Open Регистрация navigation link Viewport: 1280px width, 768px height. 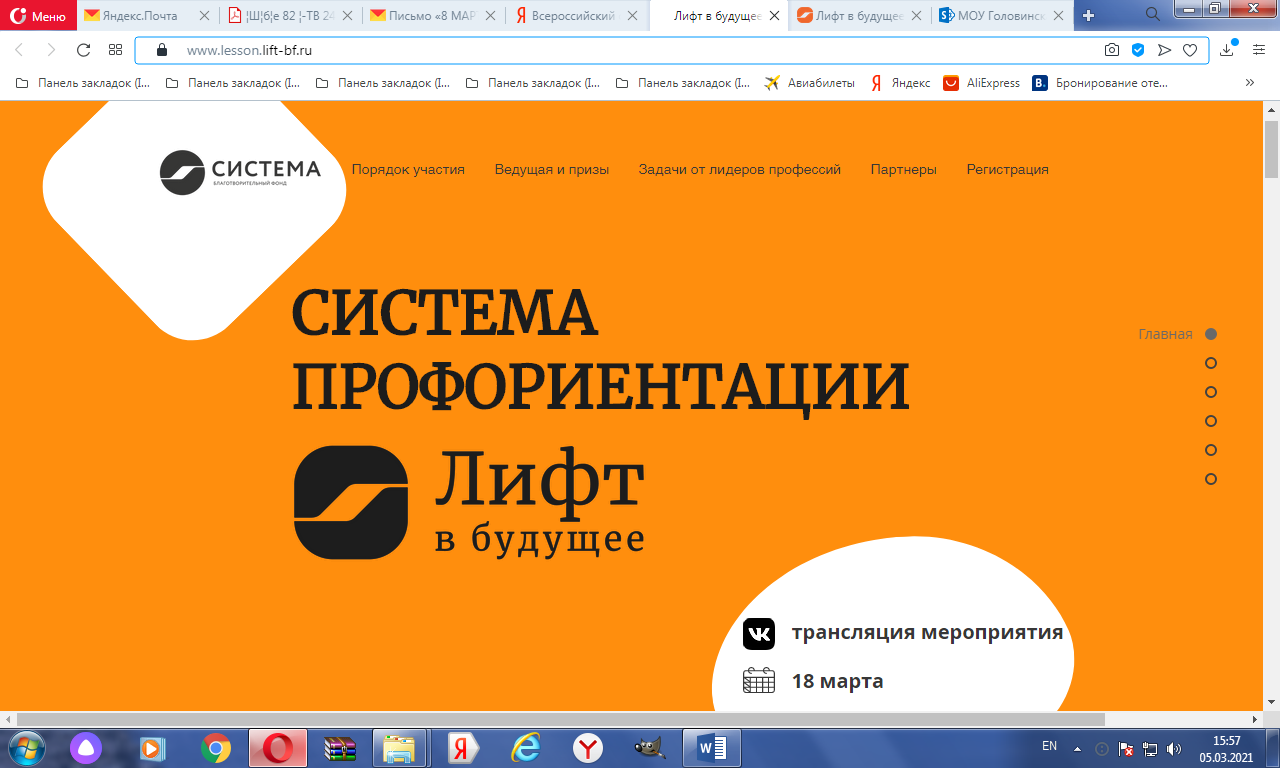[1007, 170]
